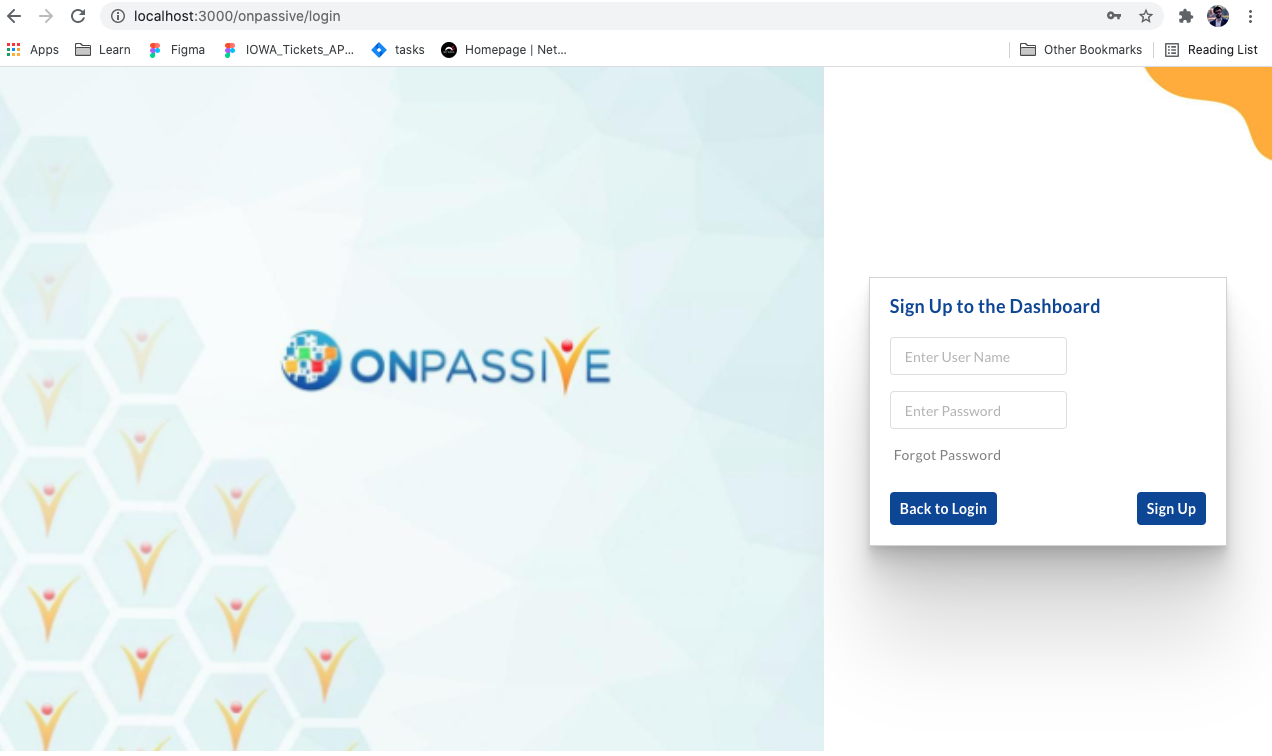The width and height of the screenshot is (1272, 756).
Task: Open the tasks bookmark
Action: (x=398, y=50)
